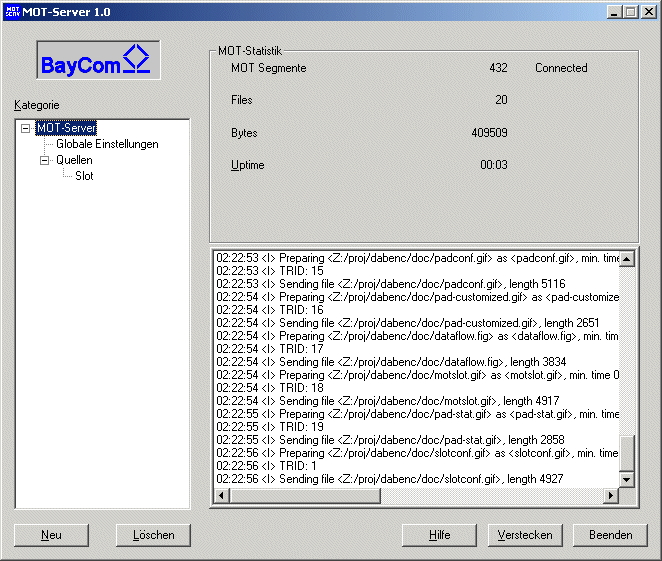Hide the window with Verstecken button
The height and width of the screenshot is (561, 662).
[525, 535]
